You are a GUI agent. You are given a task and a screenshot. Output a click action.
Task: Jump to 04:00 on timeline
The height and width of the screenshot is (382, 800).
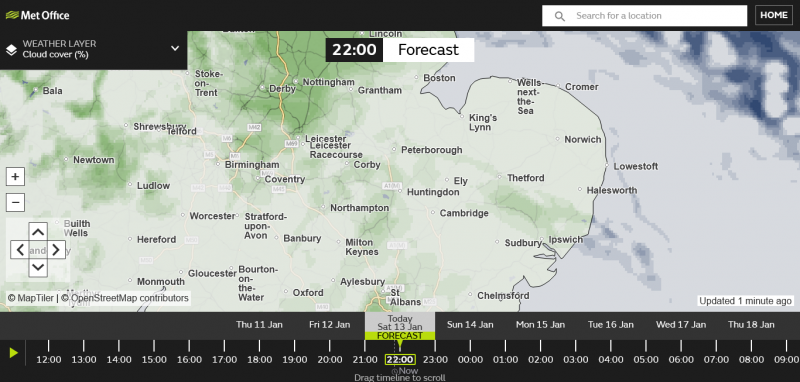pyautogui.click(x=611, y=360)
